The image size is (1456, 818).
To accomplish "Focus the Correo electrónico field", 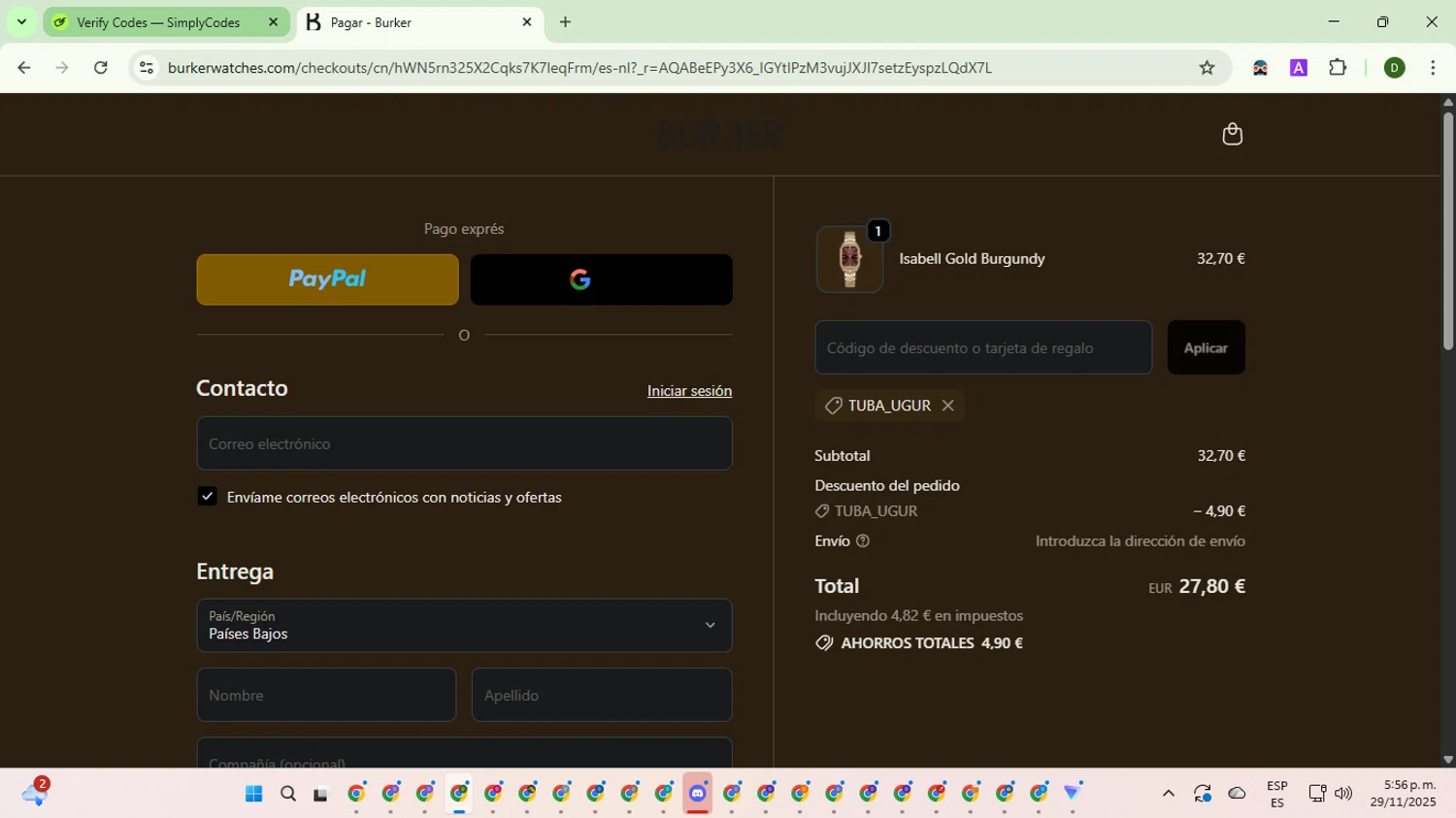I will [x=464, y=443].
